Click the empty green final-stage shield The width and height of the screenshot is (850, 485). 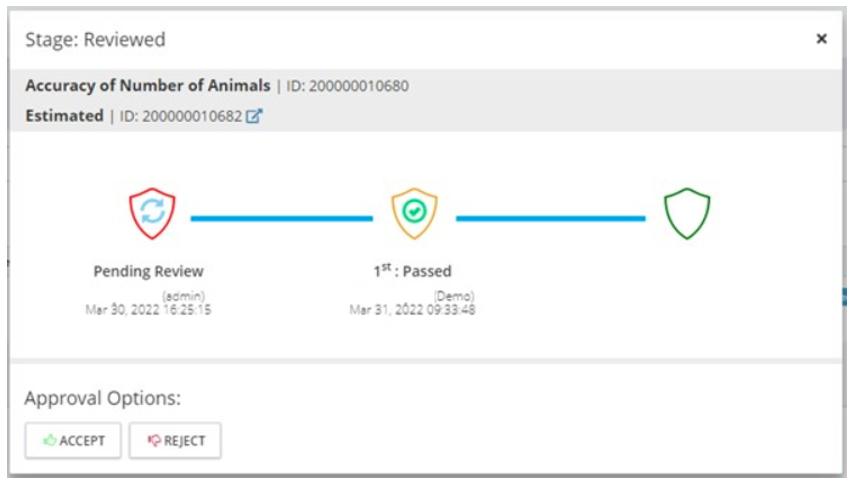[687, 212]
